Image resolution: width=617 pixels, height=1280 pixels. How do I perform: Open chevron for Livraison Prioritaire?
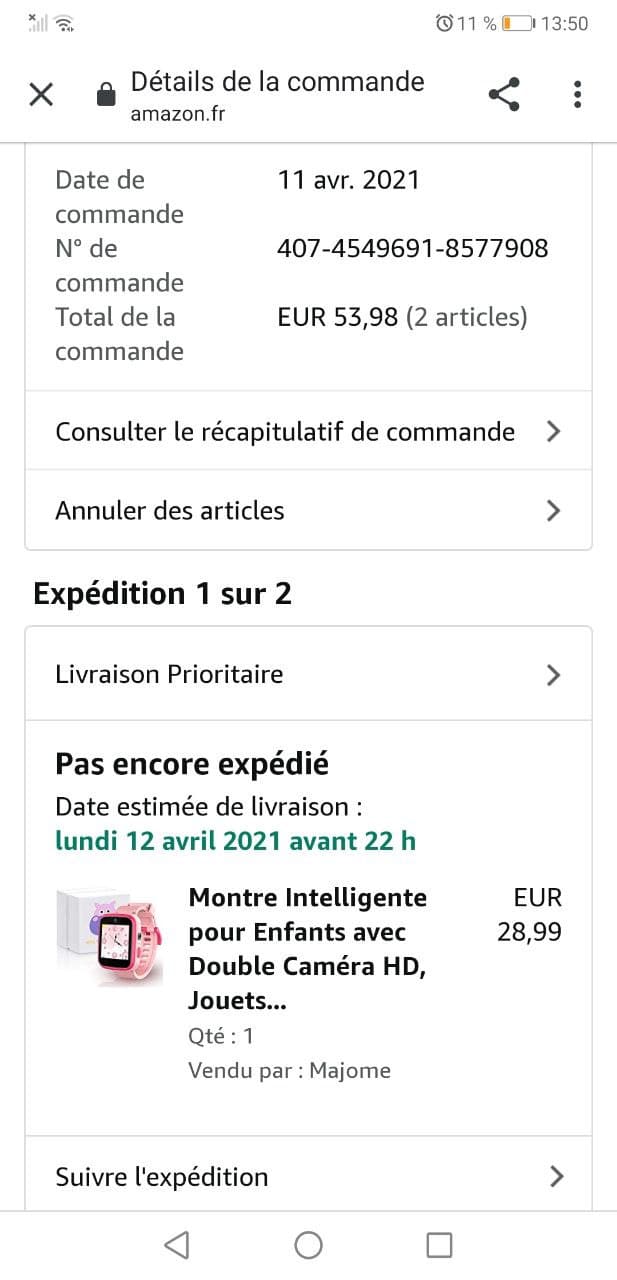(553, 675)
